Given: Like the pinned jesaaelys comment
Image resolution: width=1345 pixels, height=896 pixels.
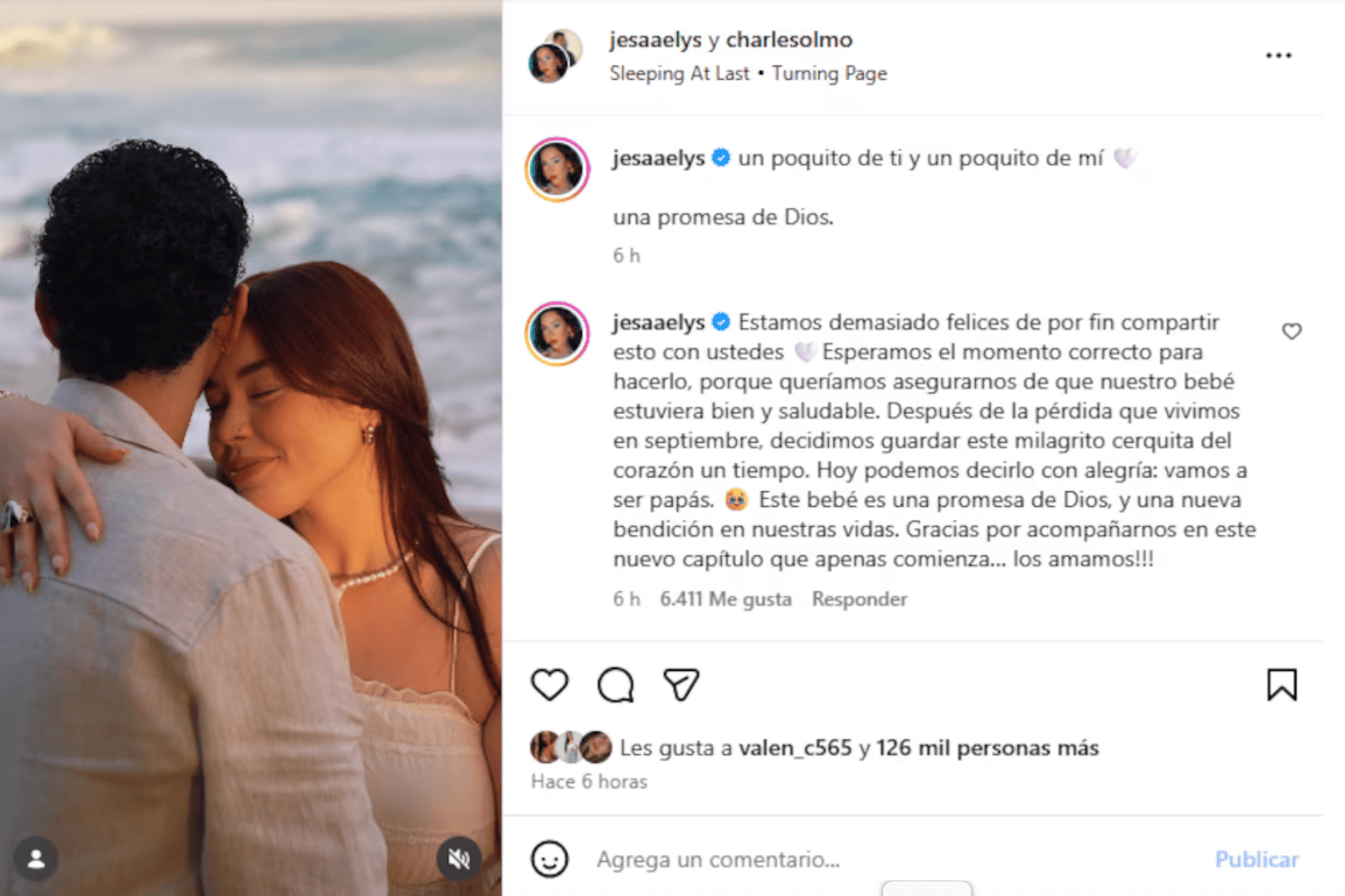Looking at the screenshot, I should click(1292, 331).
